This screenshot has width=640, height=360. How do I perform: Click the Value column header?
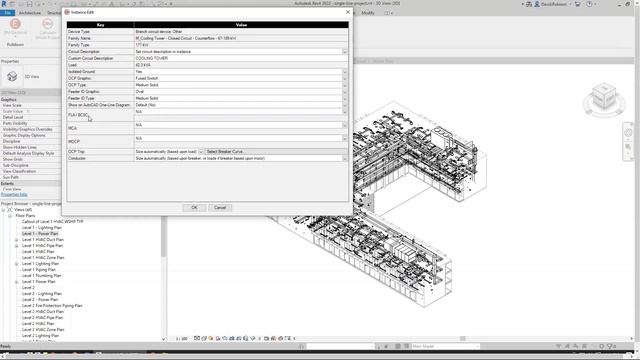241,25
